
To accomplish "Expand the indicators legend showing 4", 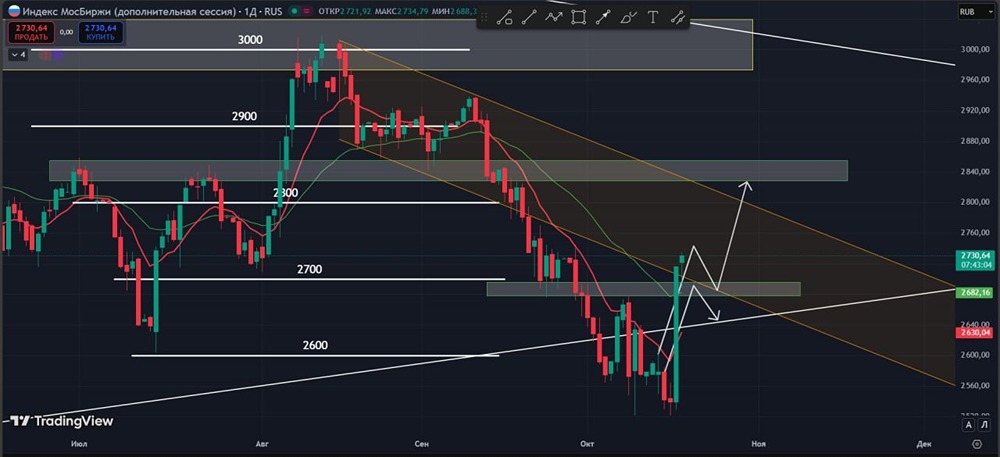I will point(17,55).
